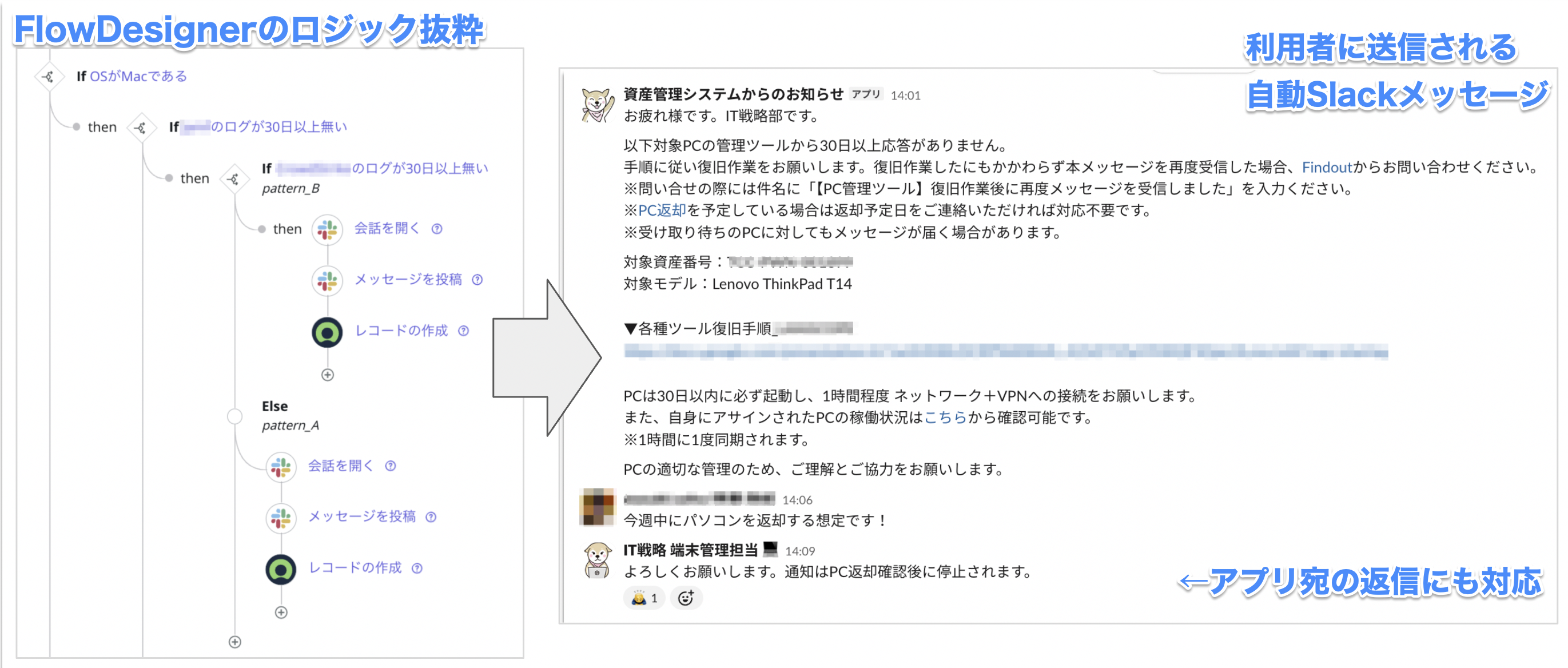Click sender name '資産管理システムからのお知らせ'
1568x668 pixels.
[x=734, y=94]
